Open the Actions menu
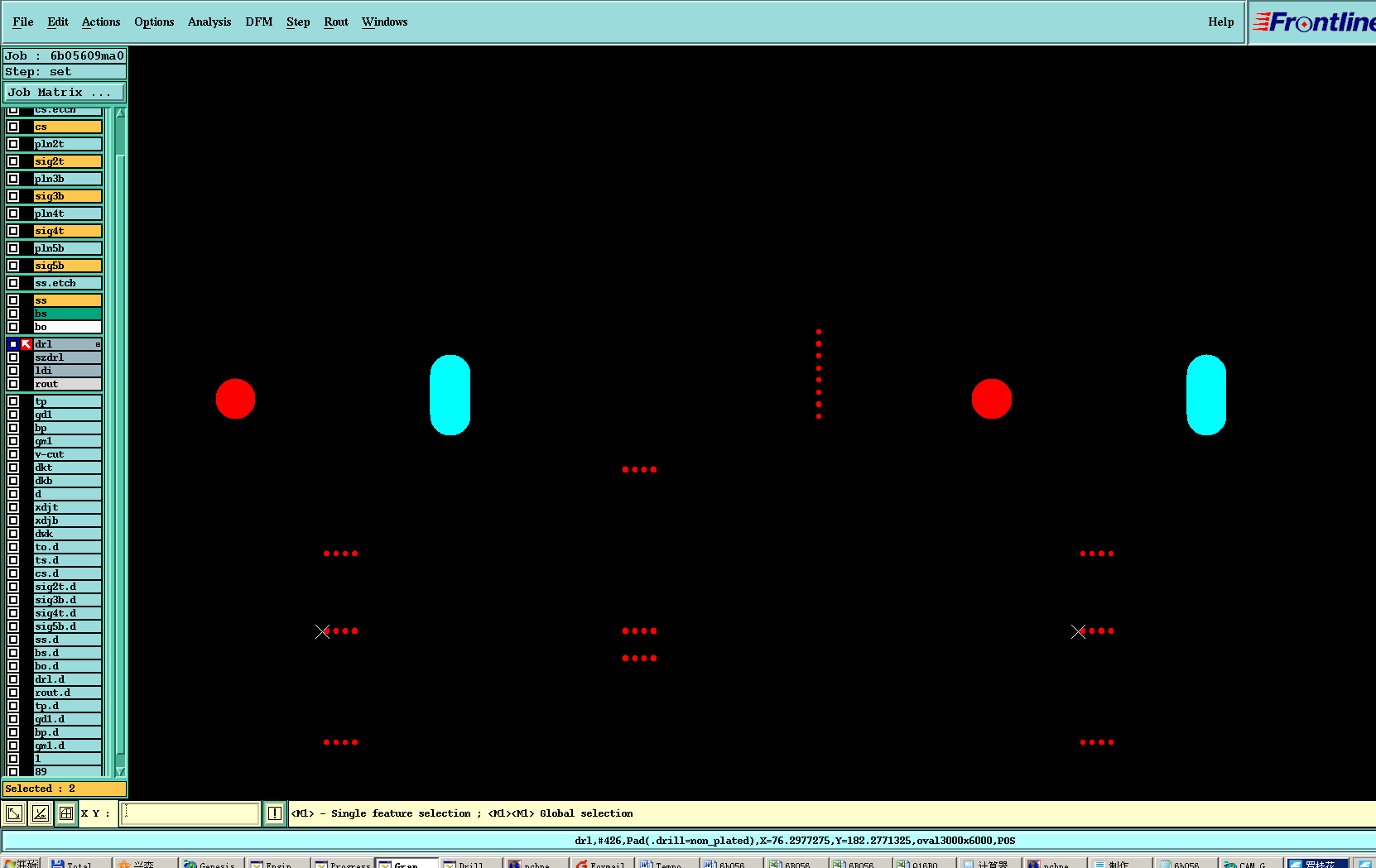The image size is (1376, 868). [x=101, y=22]
